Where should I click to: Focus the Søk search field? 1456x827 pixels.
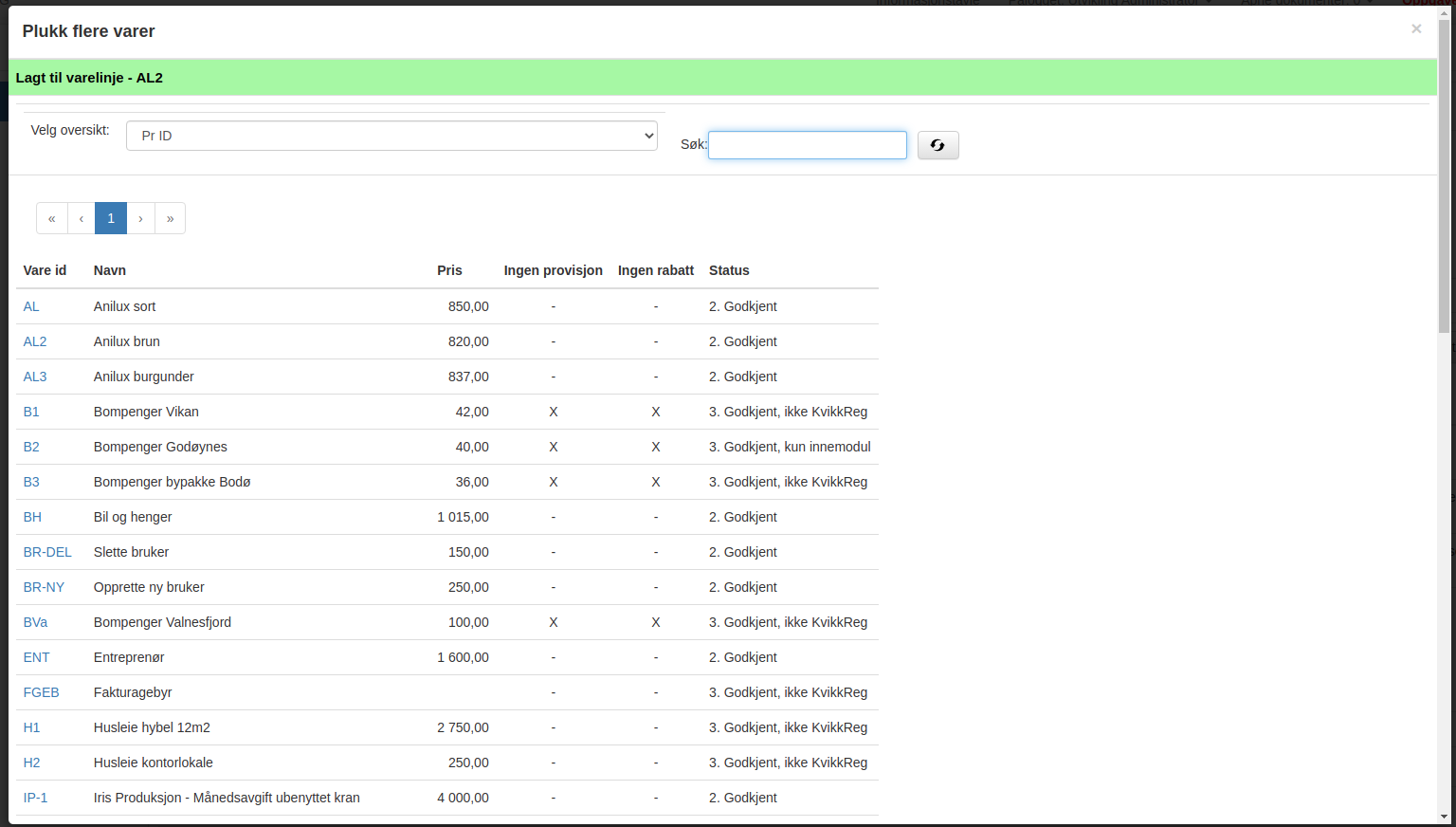click(x=808, y=145)
